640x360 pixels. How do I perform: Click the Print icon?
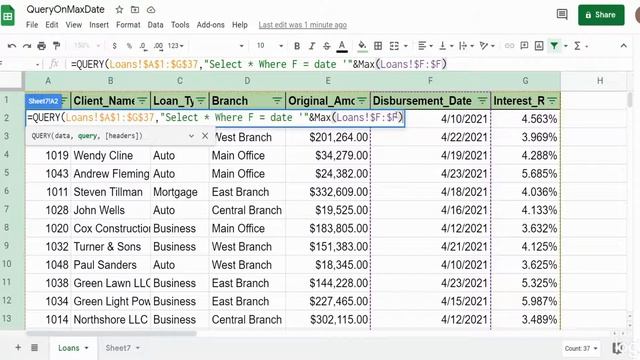coord(42,46)
